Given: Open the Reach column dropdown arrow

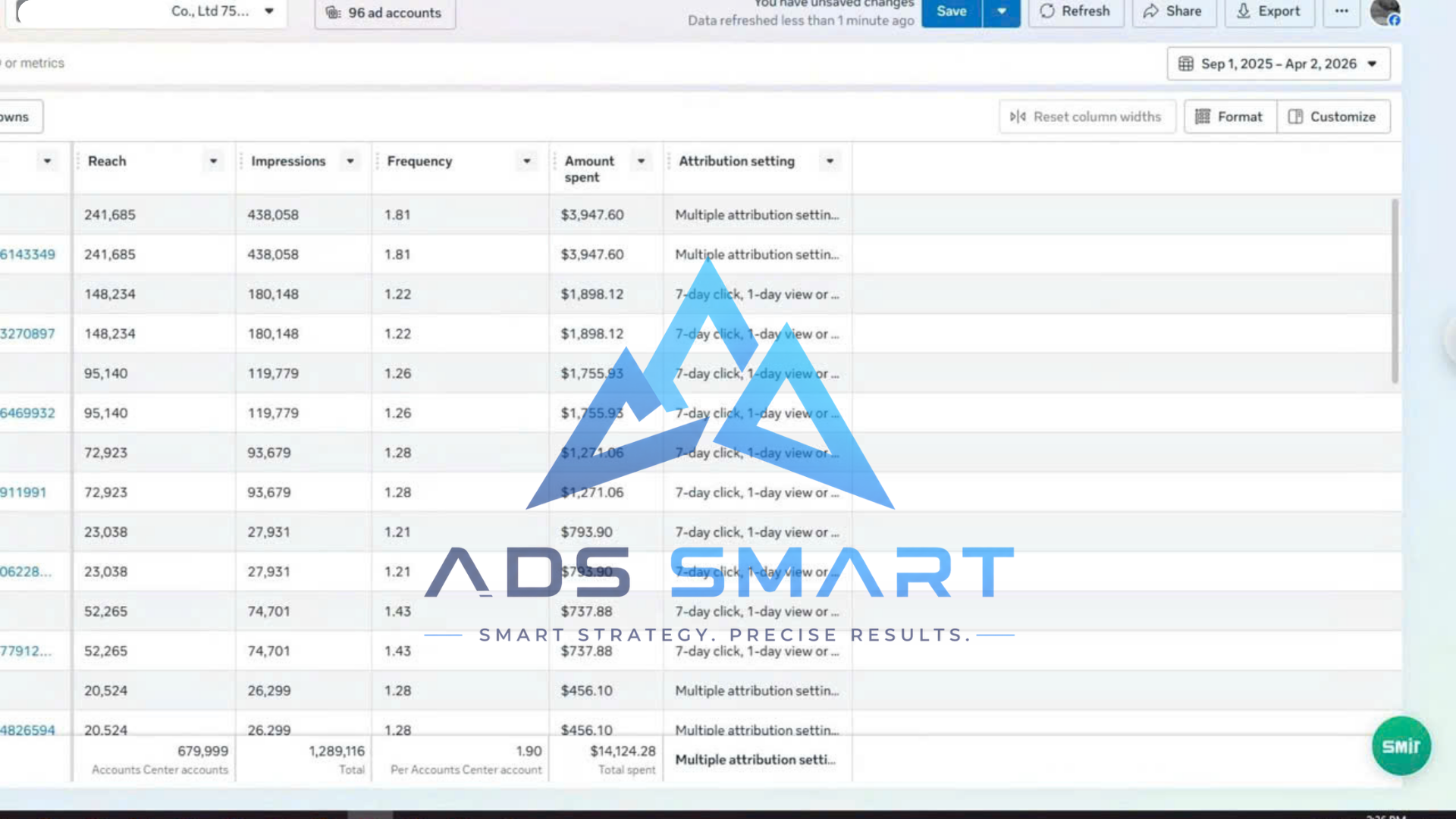Looking at the screenshot, I should point(213,161).
